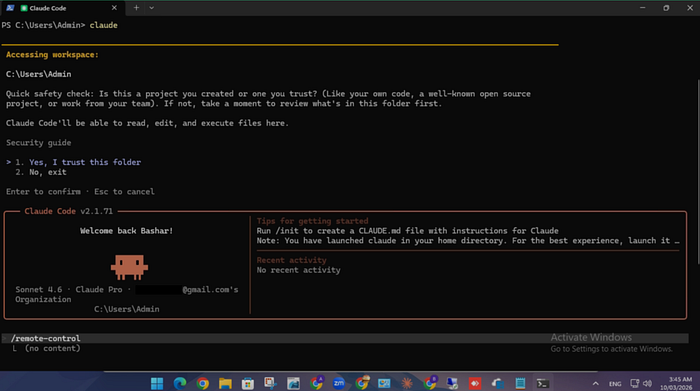This screenshot has height=391, width=700.
Task: Open the Windows Start menu
Action: pos(157,383)
